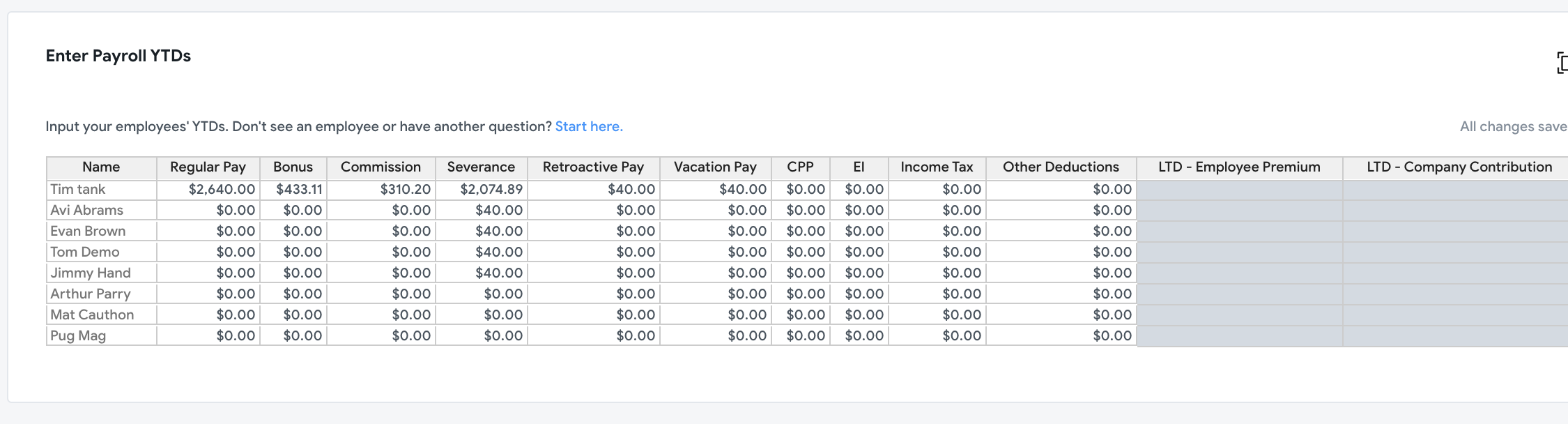
Task: Edit Tim tank's Bonus cell $433.11
Action: point(293,189)
